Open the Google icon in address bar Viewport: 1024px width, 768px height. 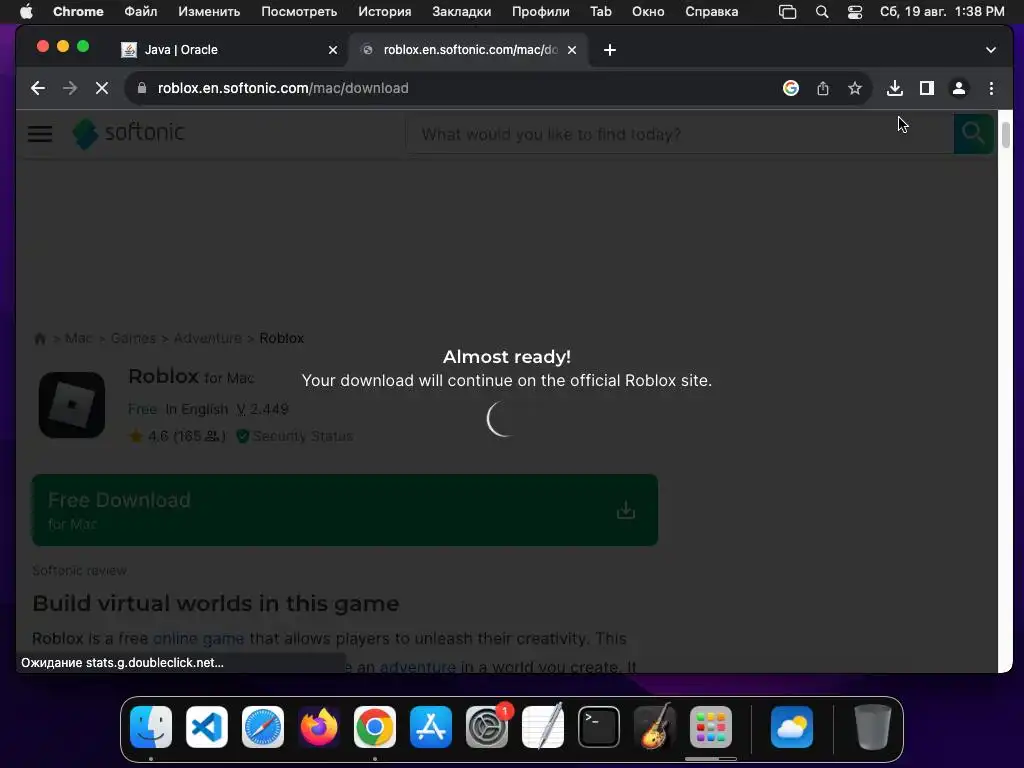[x=791, y=88]
